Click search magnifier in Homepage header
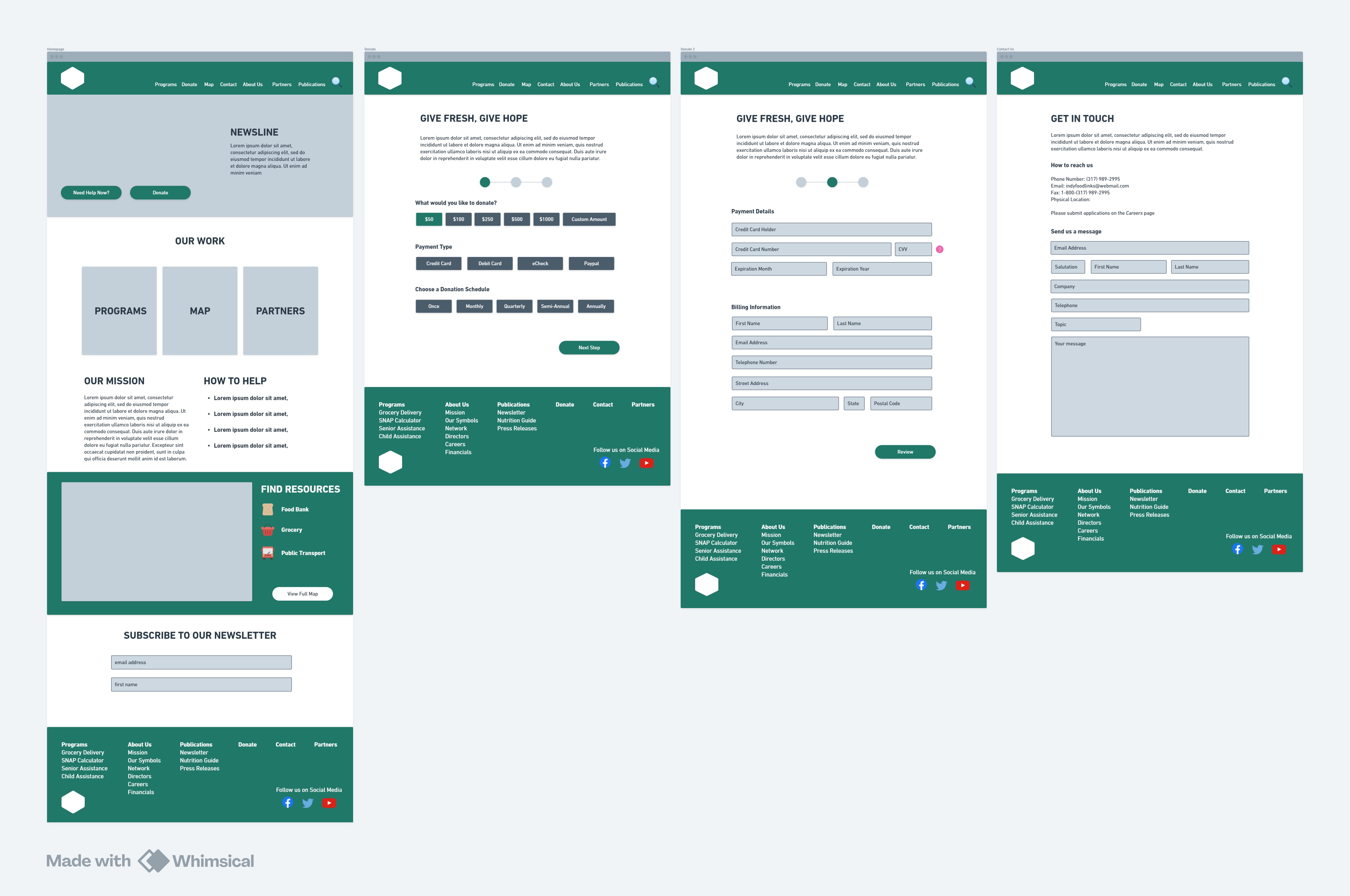 (336, 82)
